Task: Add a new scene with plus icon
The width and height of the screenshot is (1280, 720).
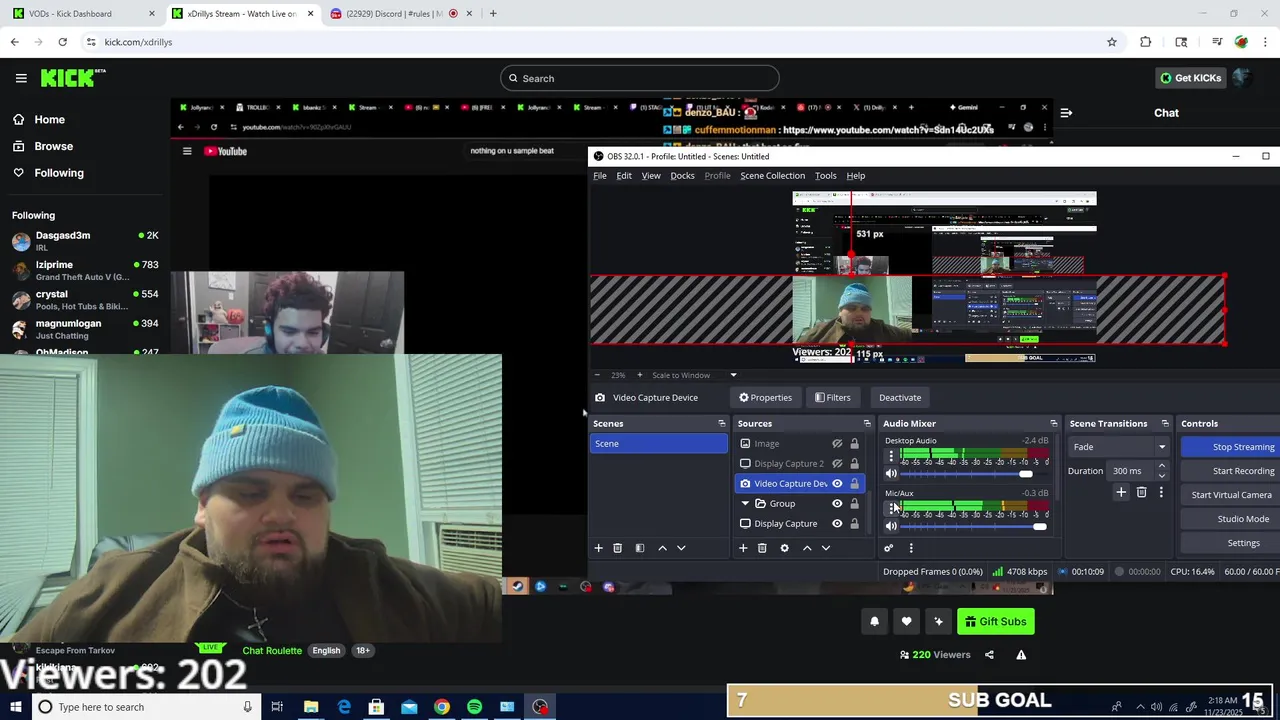Action: pos(598,548)
